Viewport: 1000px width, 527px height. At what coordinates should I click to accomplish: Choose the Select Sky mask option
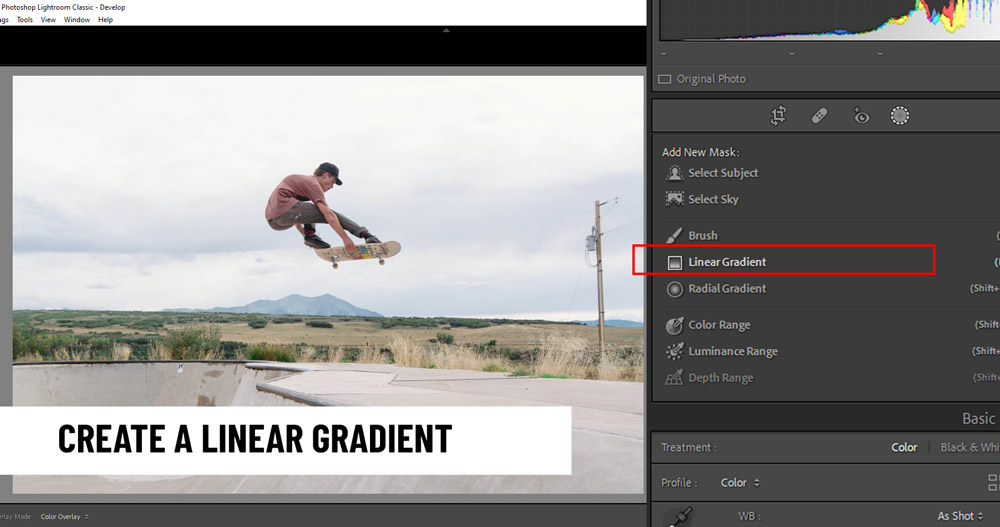(713, 199)
